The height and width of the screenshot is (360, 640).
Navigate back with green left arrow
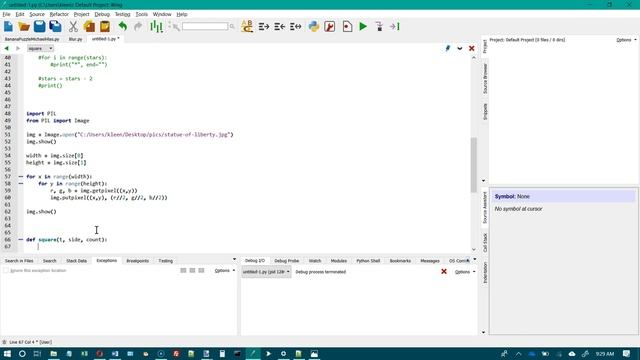[x=7, y=48]
